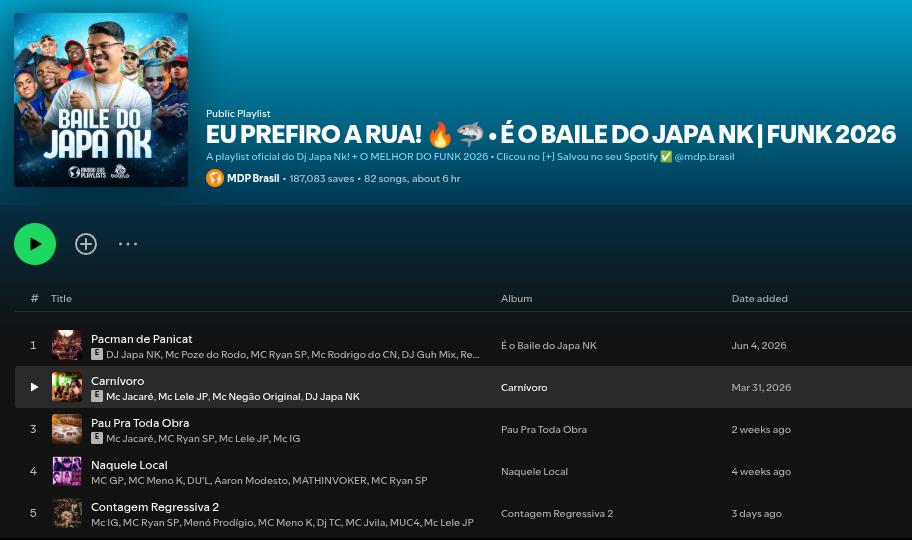Open the MDP Brasil profile avatar

coord(215,178)
